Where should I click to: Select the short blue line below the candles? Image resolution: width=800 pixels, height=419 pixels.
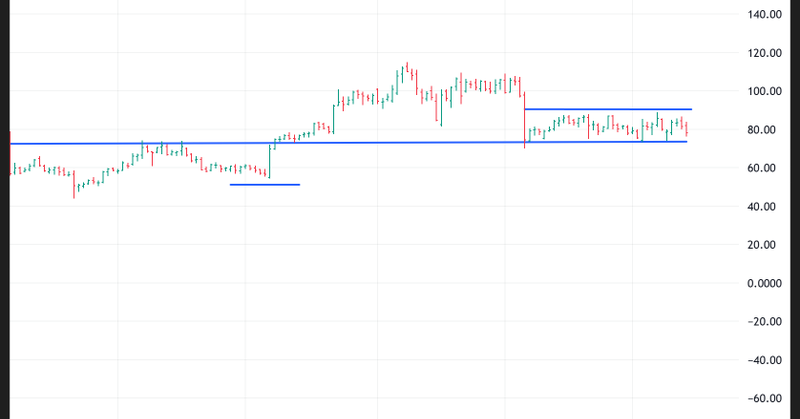pyautogui.click(x=264, y=184)
